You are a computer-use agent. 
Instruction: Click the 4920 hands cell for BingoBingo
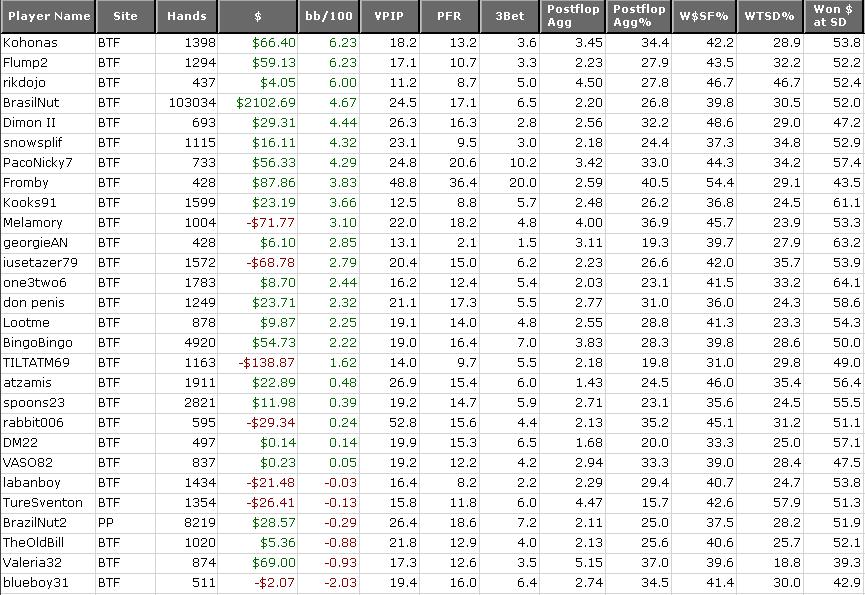(200, 342)
